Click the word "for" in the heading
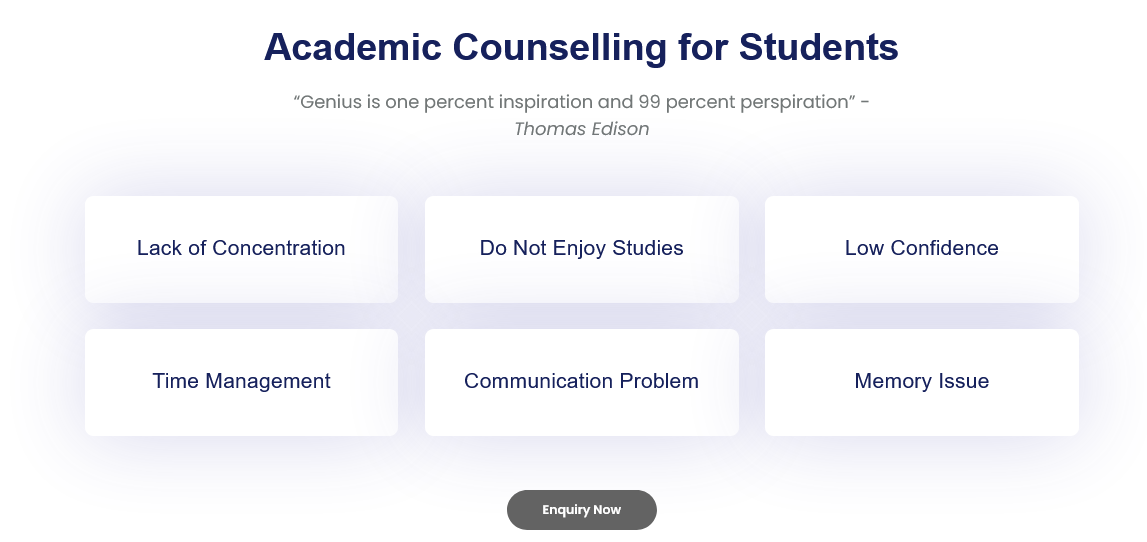1147x542 pixels. click(703, 48)
